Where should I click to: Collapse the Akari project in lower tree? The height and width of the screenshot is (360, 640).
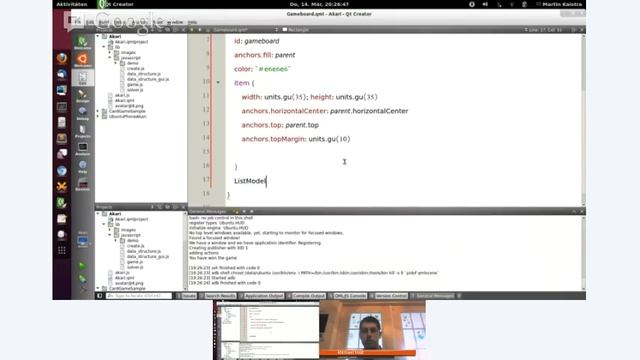point(98,213)
